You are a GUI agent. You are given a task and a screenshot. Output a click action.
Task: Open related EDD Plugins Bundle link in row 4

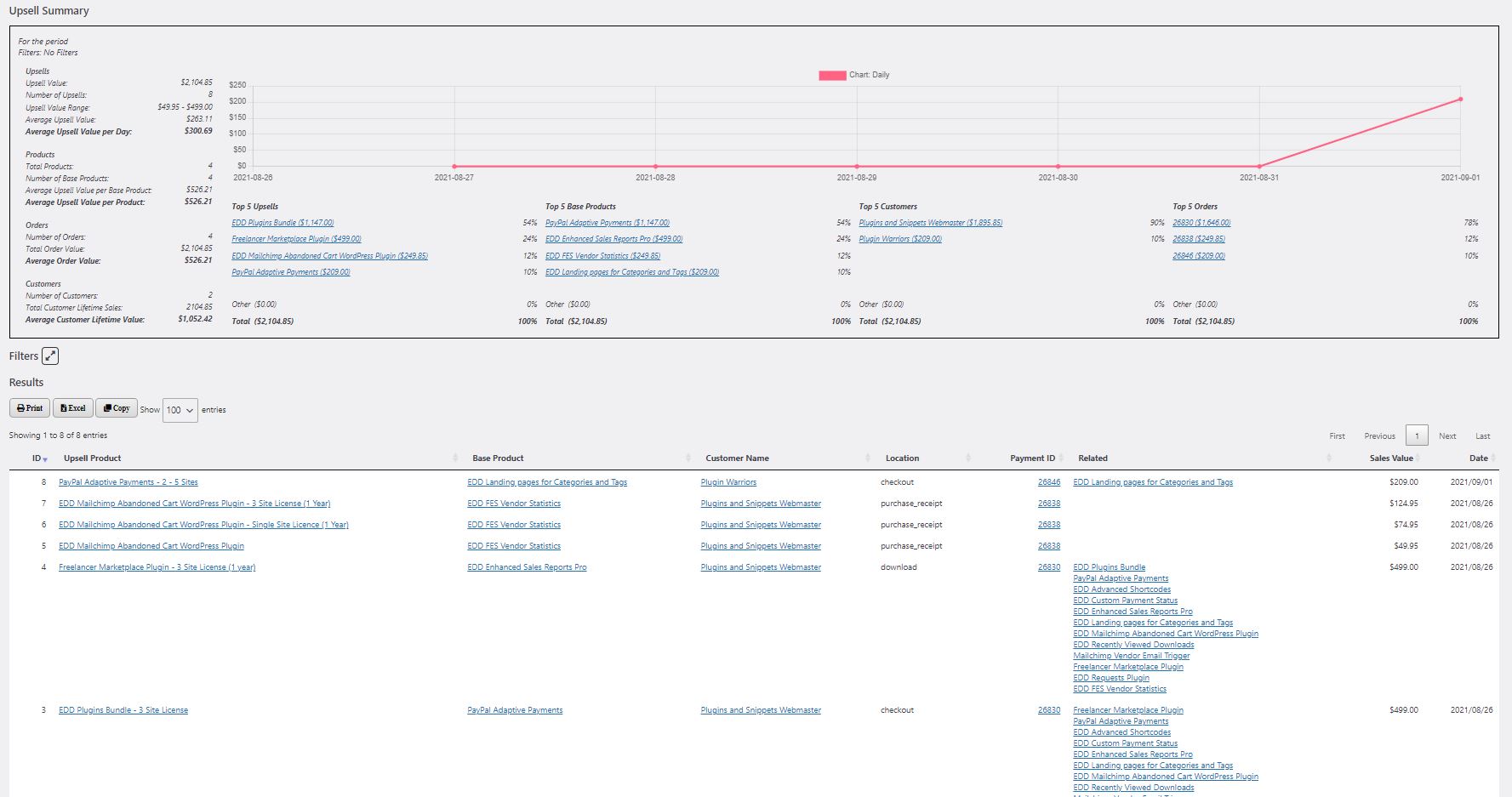[x=1109, y=567]
